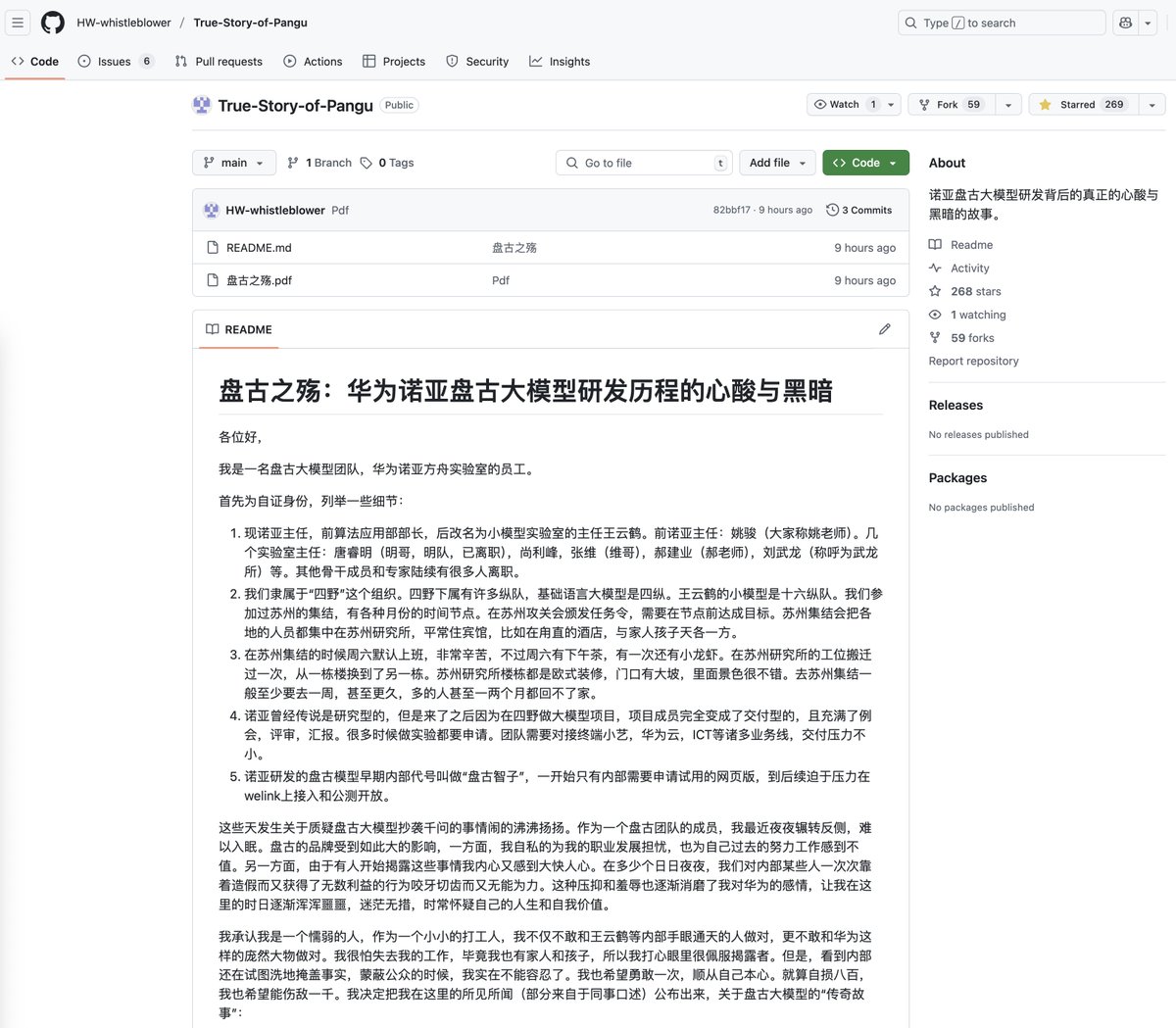Select the README tab above content
Screen dimensions: 1176x1028
[x=239, y=329]
